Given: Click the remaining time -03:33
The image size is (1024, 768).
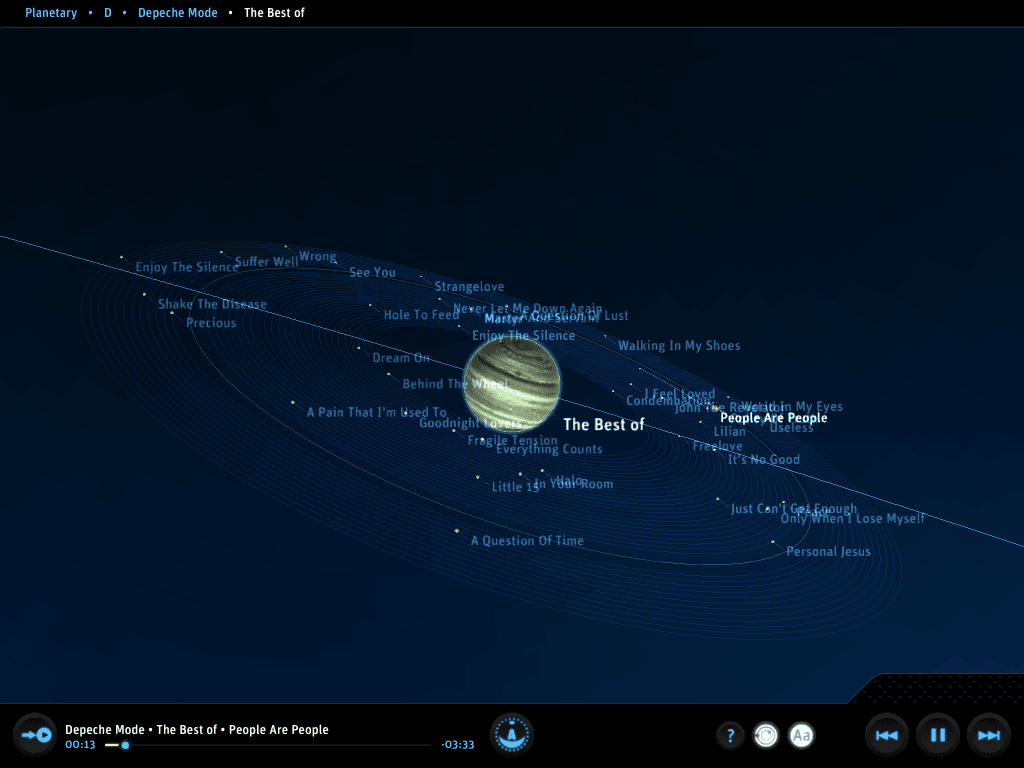Looking at the screenshot, I should click(458, 744).
